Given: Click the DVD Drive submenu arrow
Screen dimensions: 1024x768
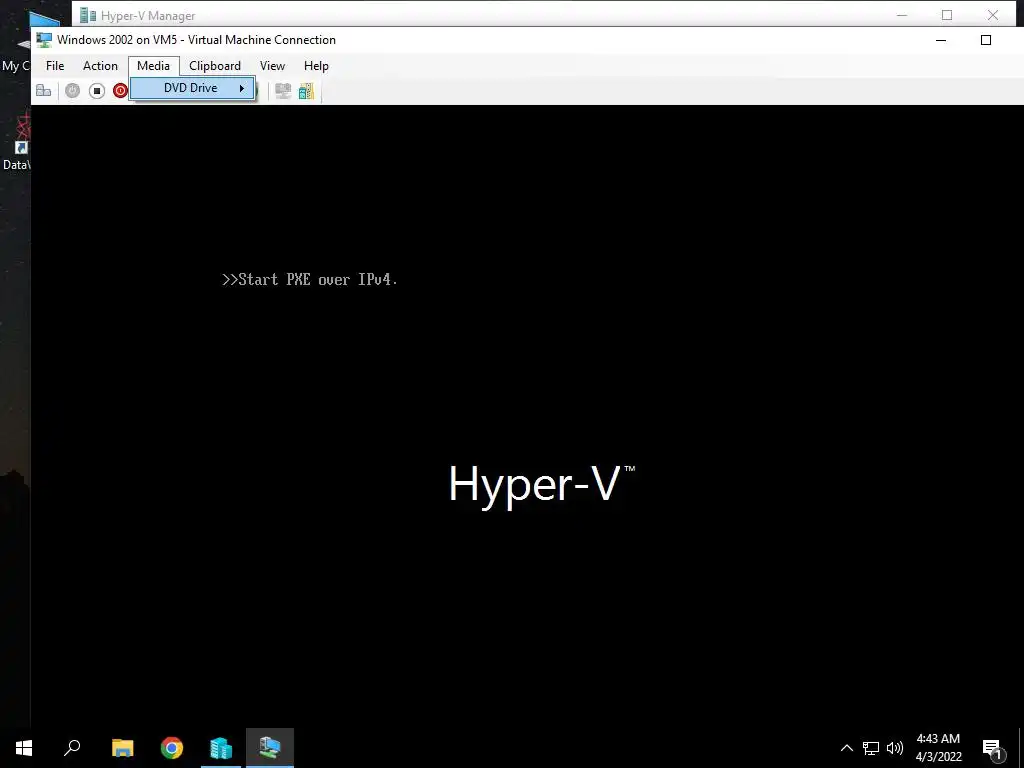Looking at the screenshot, I should (242, 88).
